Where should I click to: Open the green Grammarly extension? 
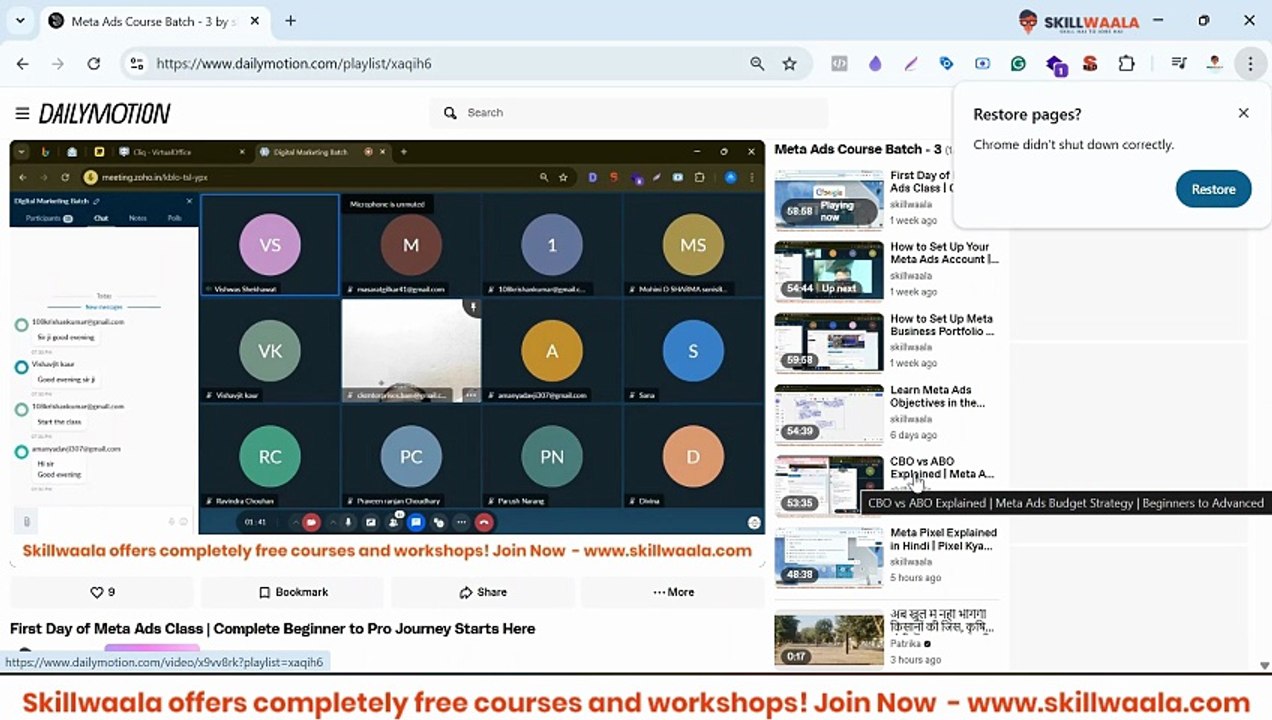point(1018,63)
